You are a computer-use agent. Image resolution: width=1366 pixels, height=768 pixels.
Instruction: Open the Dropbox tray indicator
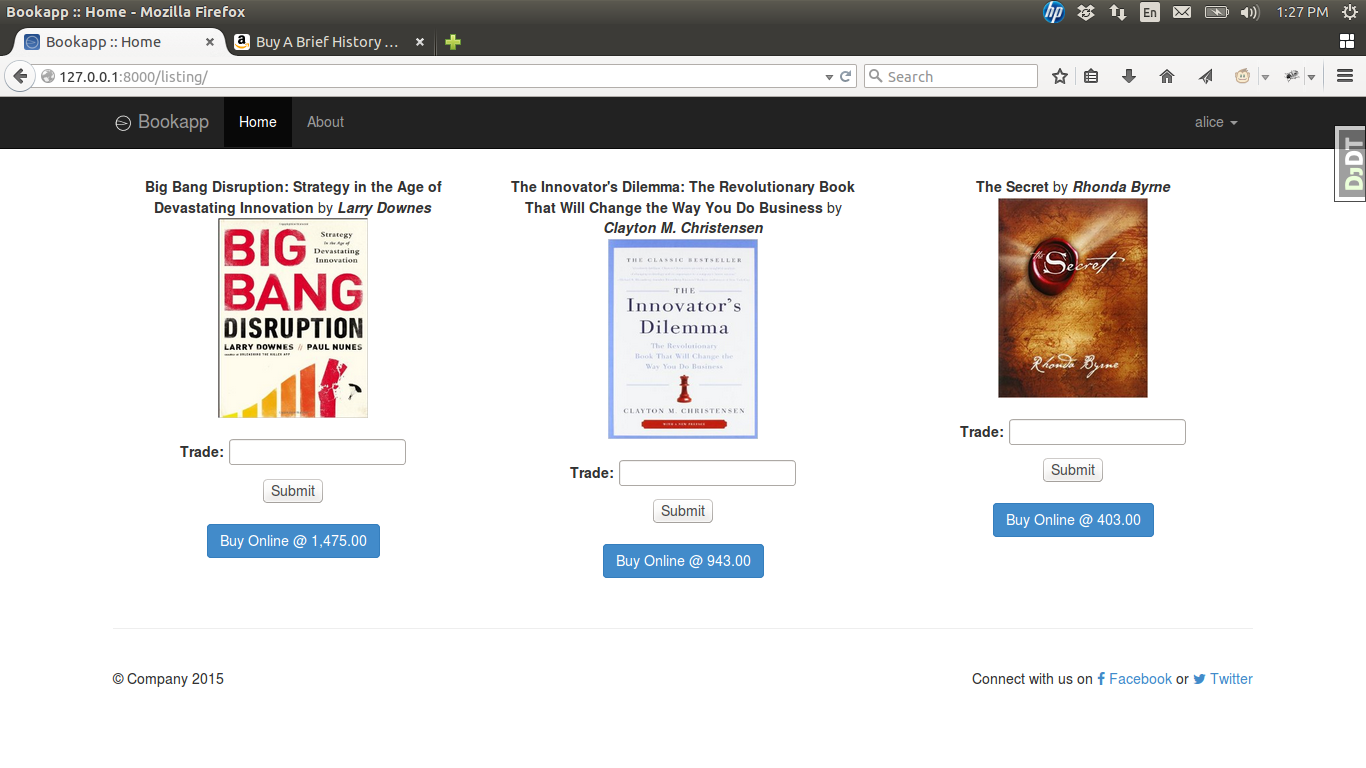[x=1086, y=12]
